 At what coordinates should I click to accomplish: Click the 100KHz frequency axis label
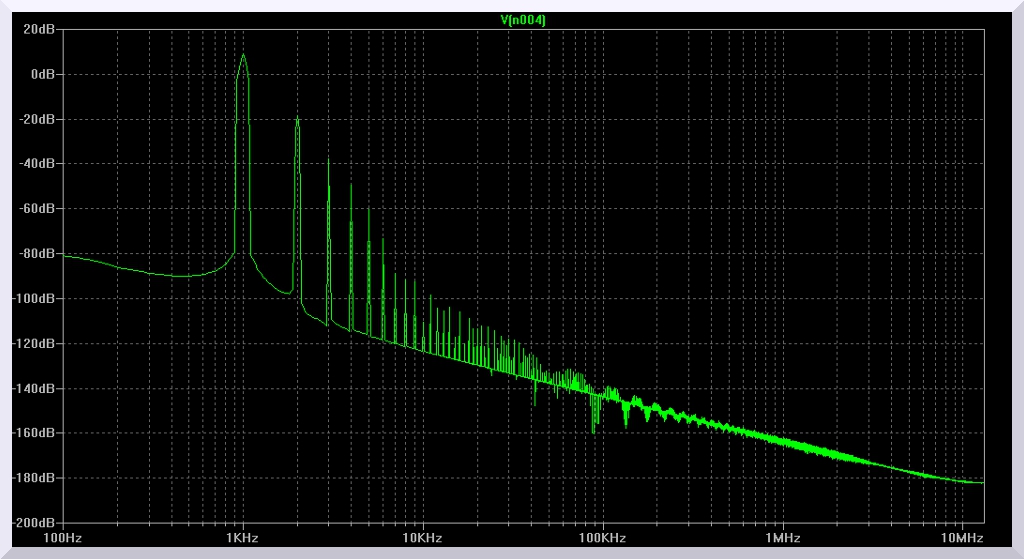coord(602,537)
